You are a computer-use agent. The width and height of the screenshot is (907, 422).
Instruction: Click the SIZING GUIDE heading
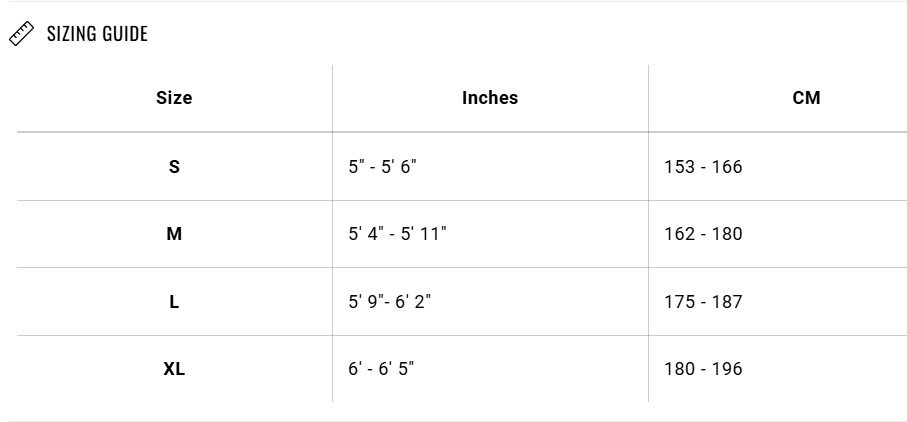point(97,34)
